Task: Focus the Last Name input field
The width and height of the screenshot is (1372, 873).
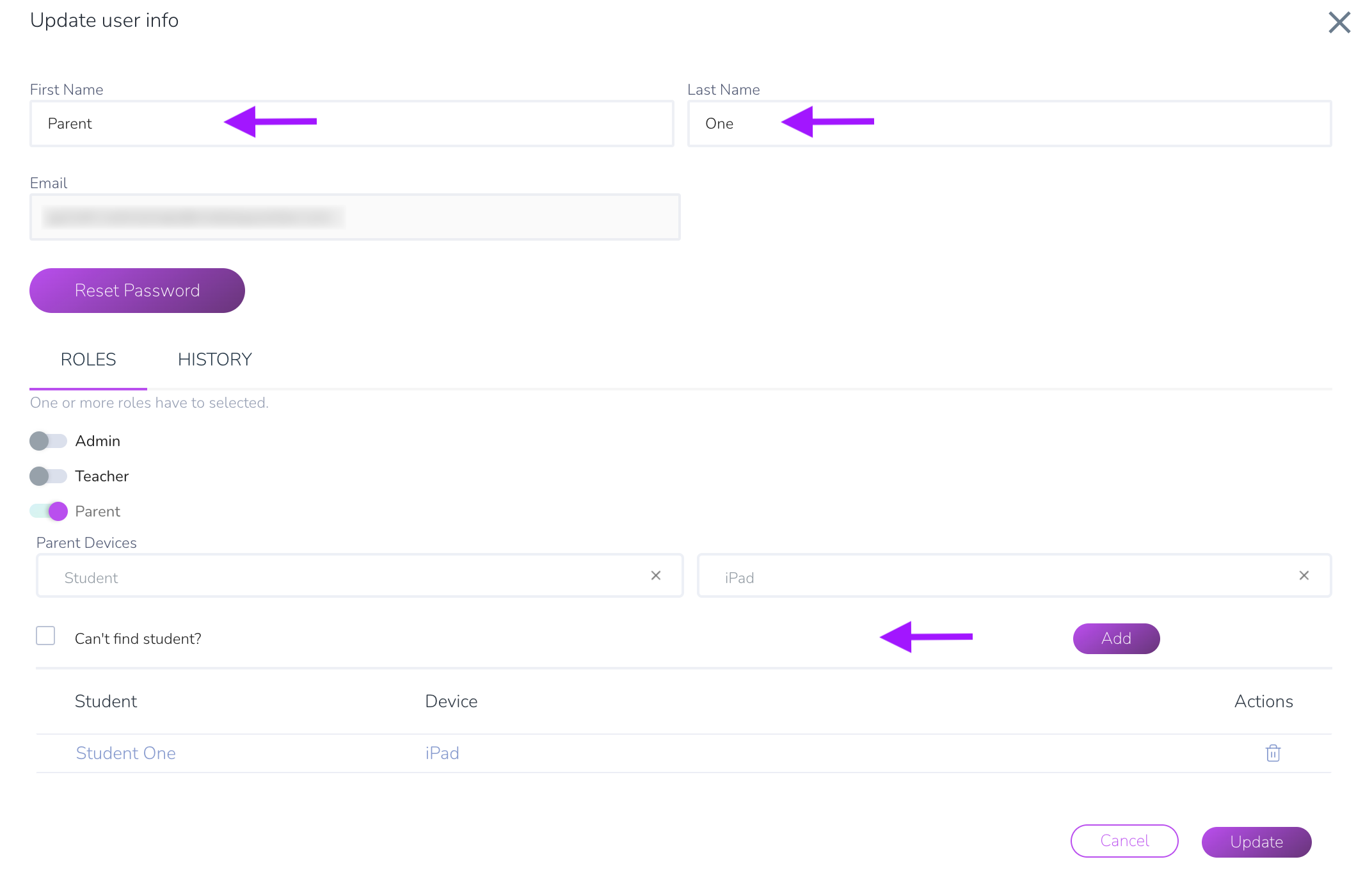Action: coord(1010,124)
